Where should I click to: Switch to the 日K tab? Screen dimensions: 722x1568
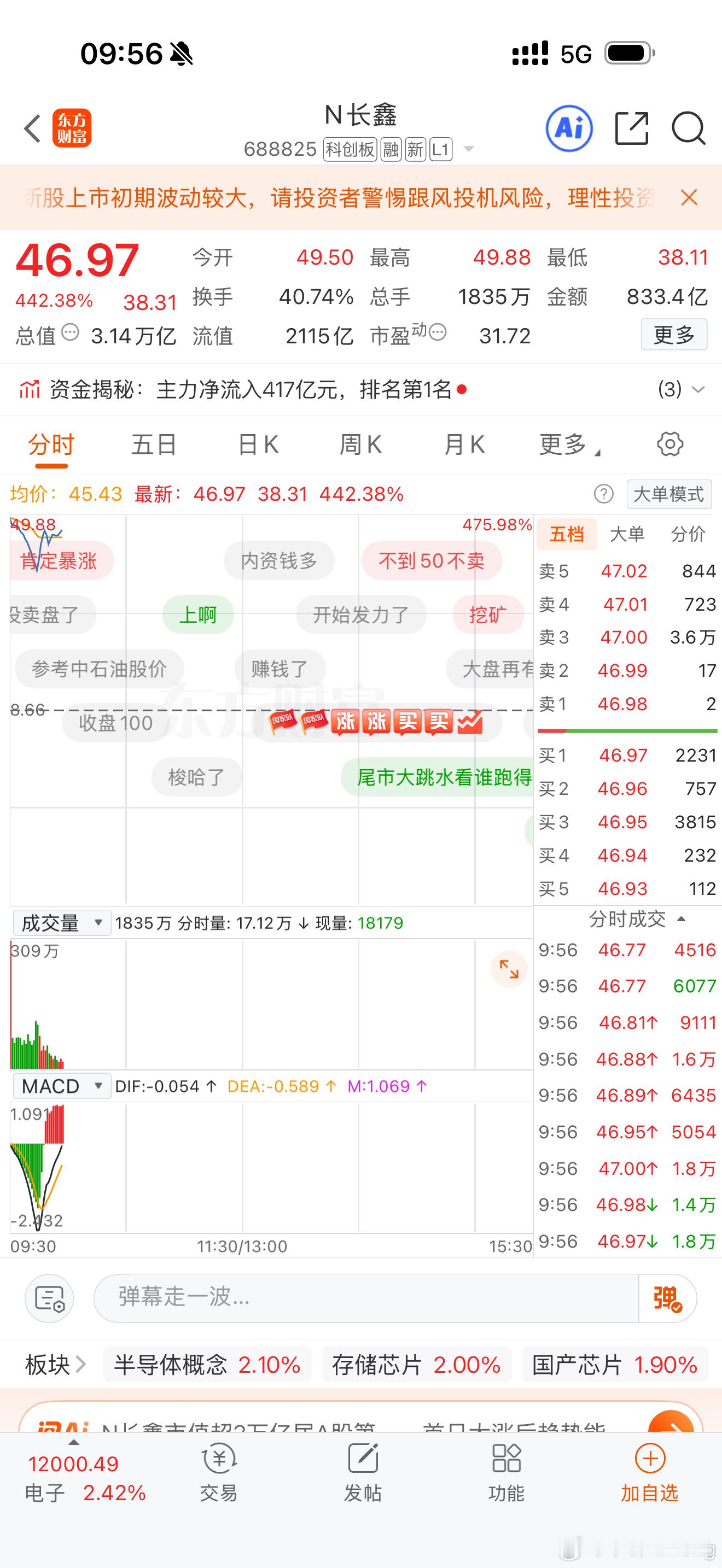pyautogui.click(x=258, y=445)
